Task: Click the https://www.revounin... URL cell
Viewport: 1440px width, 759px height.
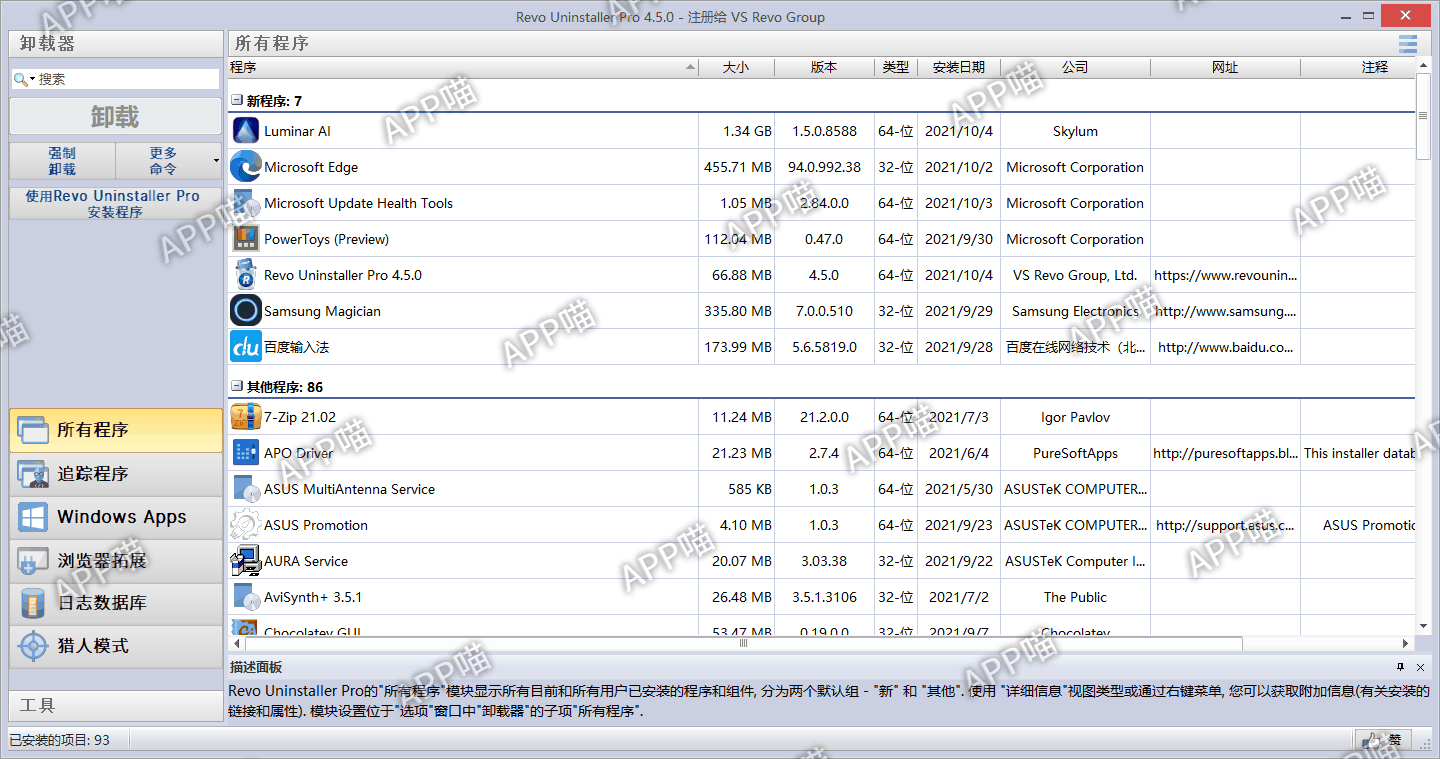Action: coord(1225,275)
